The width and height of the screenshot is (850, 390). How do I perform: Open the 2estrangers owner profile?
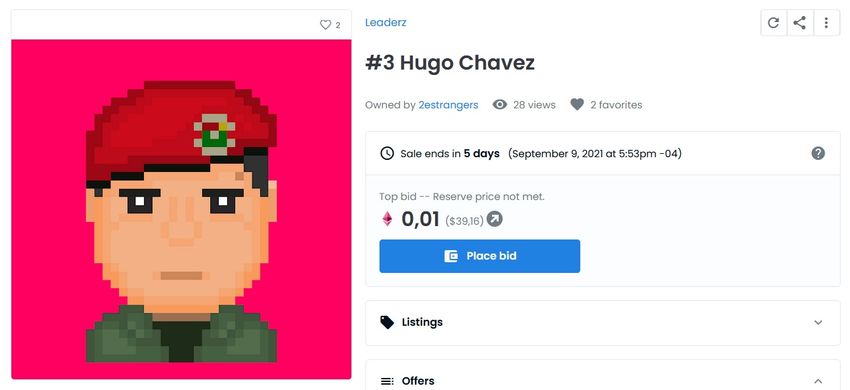(448, 105)
